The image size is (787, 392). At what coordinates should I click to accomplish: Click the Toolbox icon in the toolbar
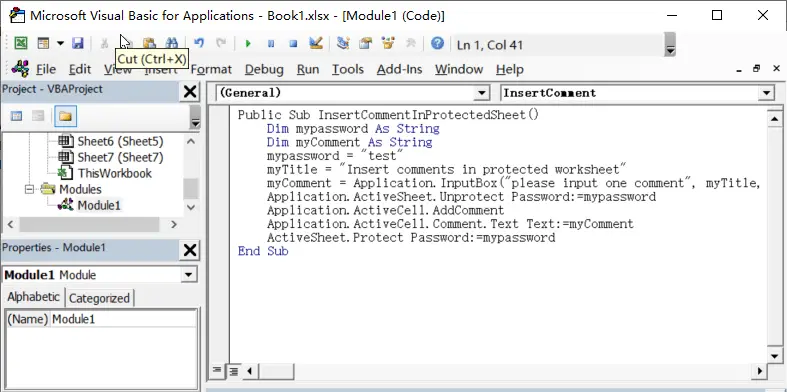tap(411, 43)
